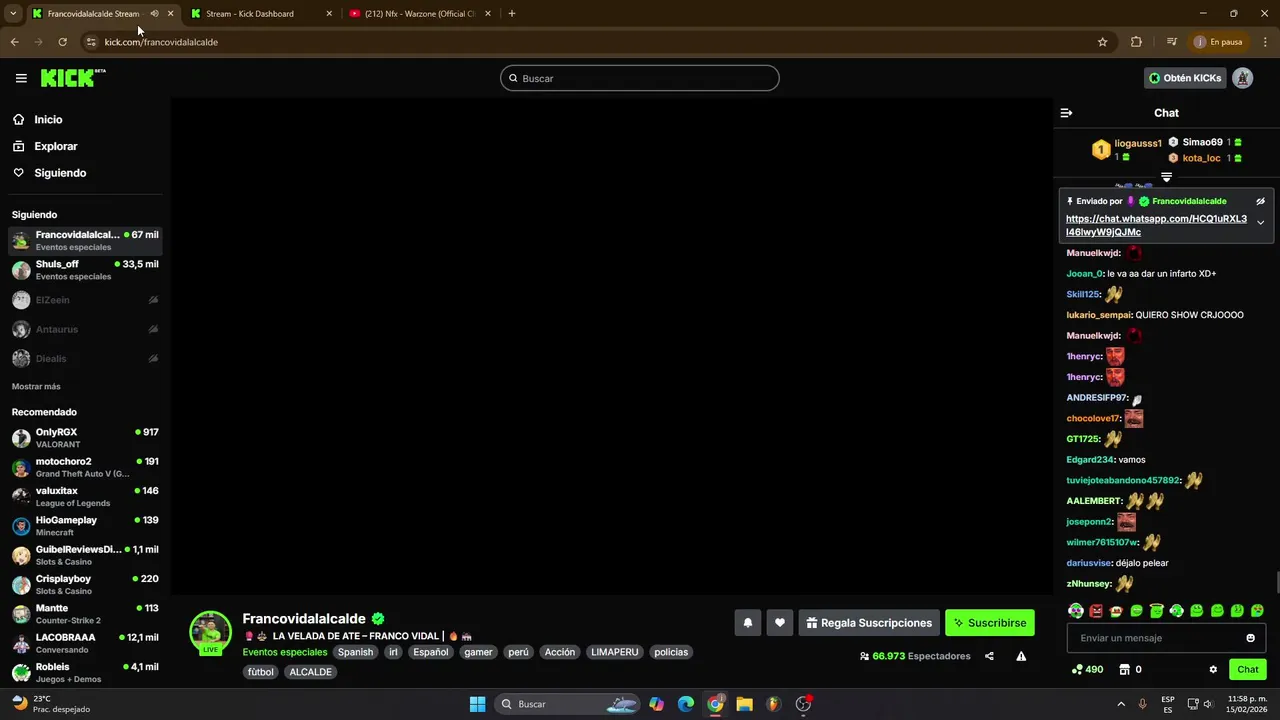Open the emoji picker in message box

[x=1250, y=638]
